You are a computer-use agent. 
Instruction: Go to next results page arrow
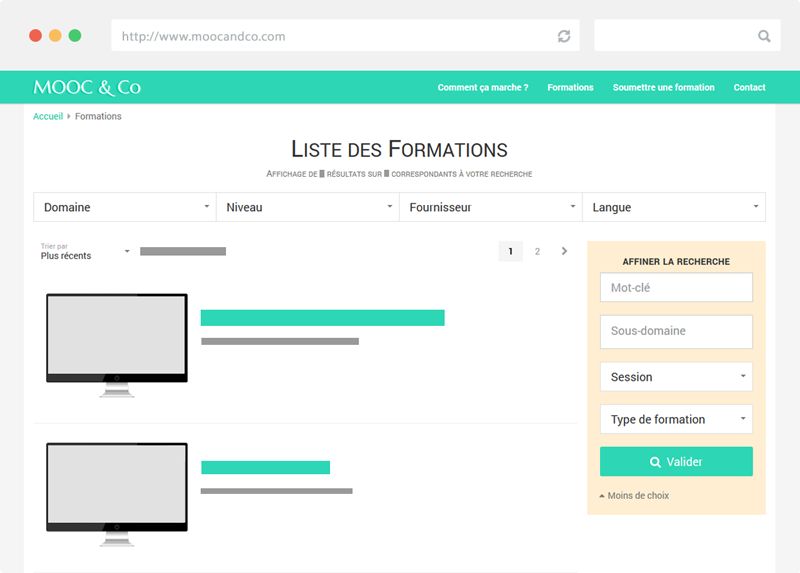click(564, 251)
